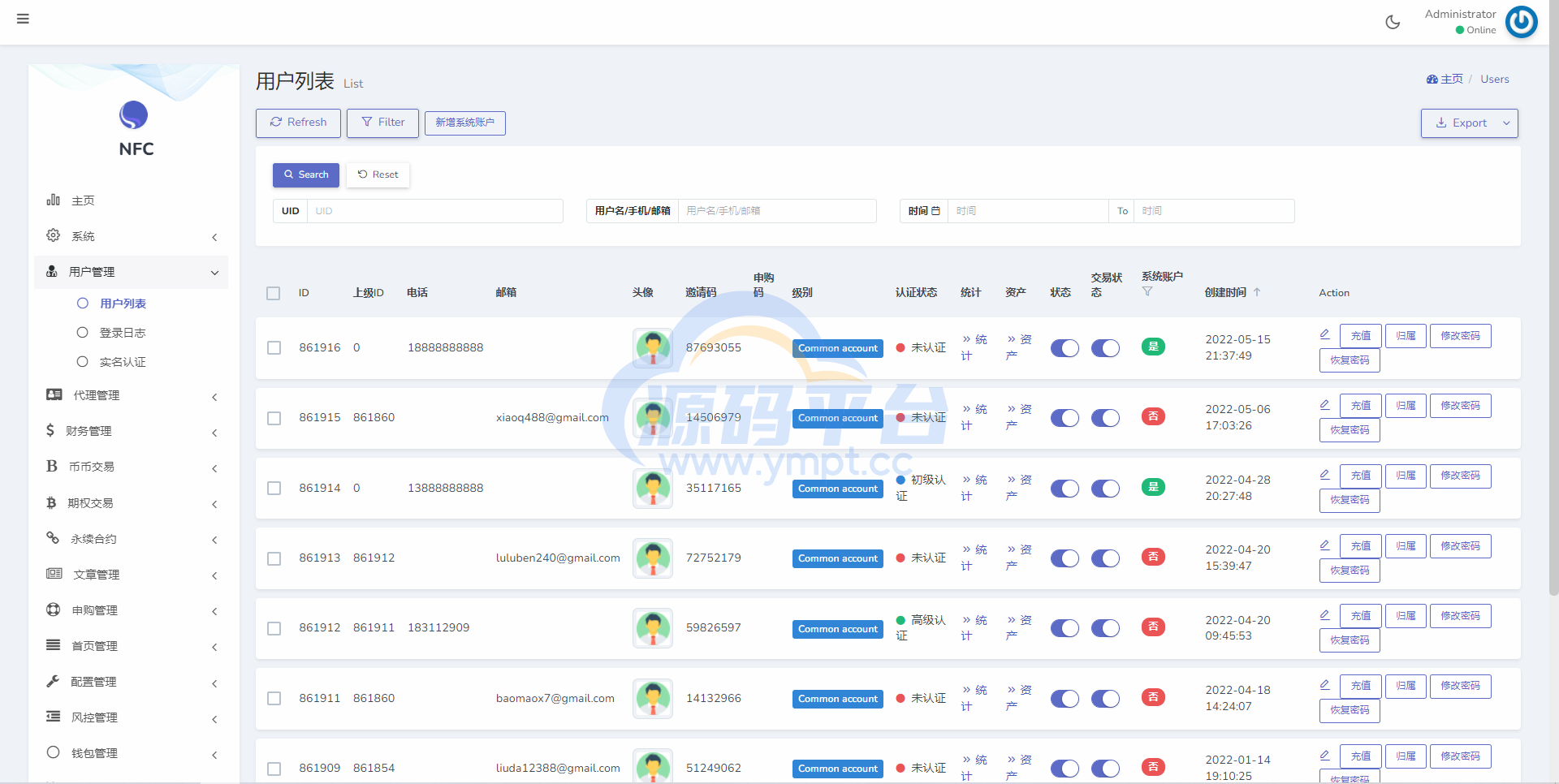1559x784 pixels.
Task: Collapse the 用户管理 menu chevron
Action: 214,273
